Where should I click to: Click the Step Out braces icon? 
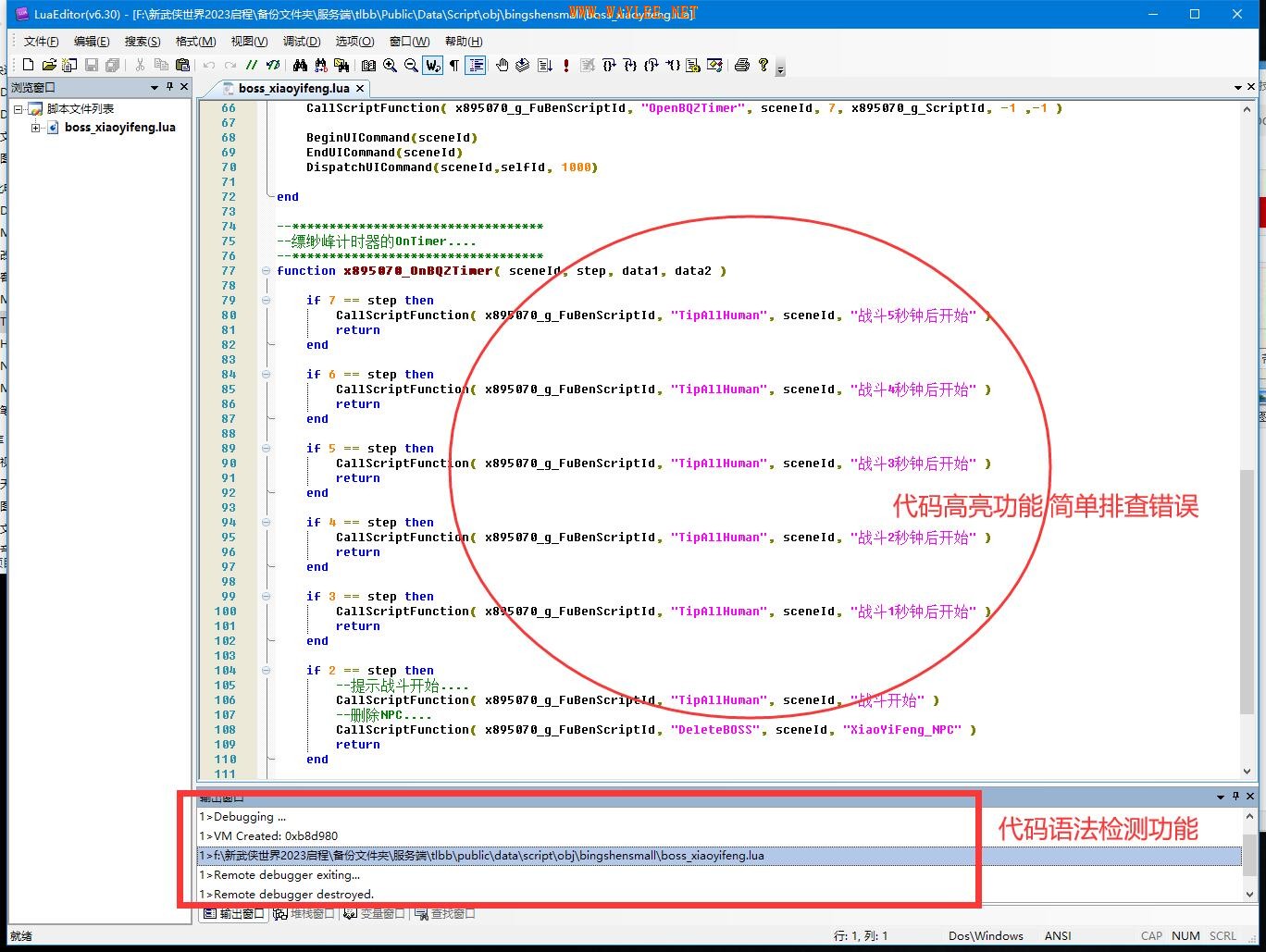(x=652, y=65)
